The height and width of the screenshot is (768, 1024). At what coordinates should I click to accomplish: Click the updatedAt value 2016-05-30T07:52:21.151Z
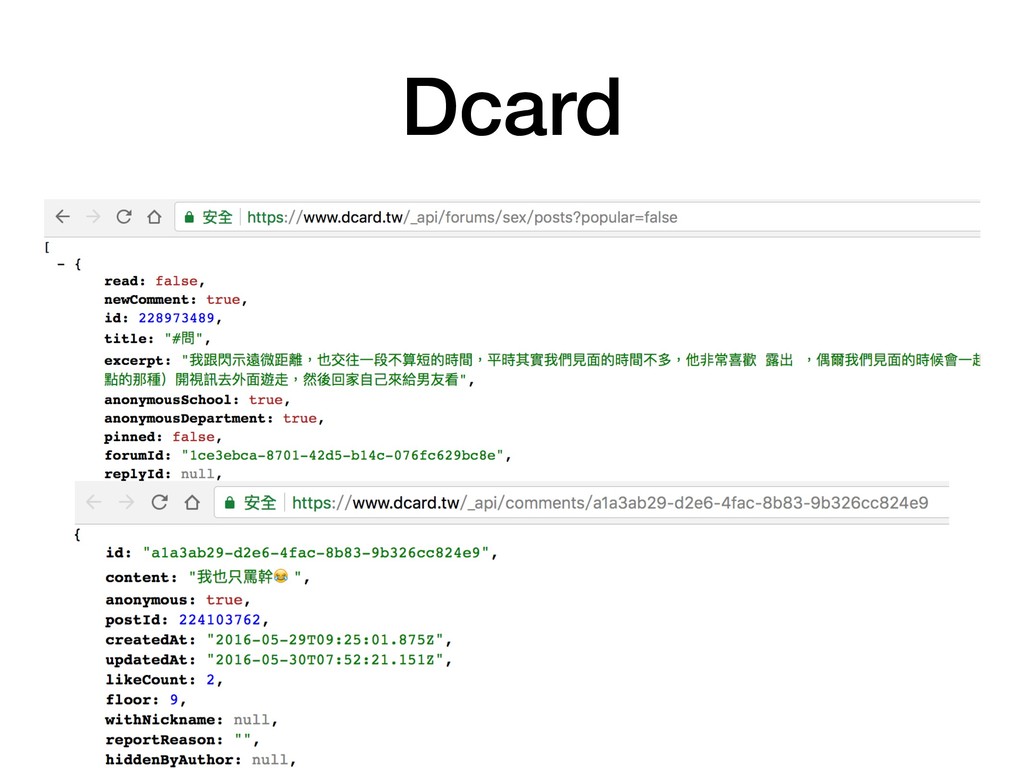pos(325,660)
